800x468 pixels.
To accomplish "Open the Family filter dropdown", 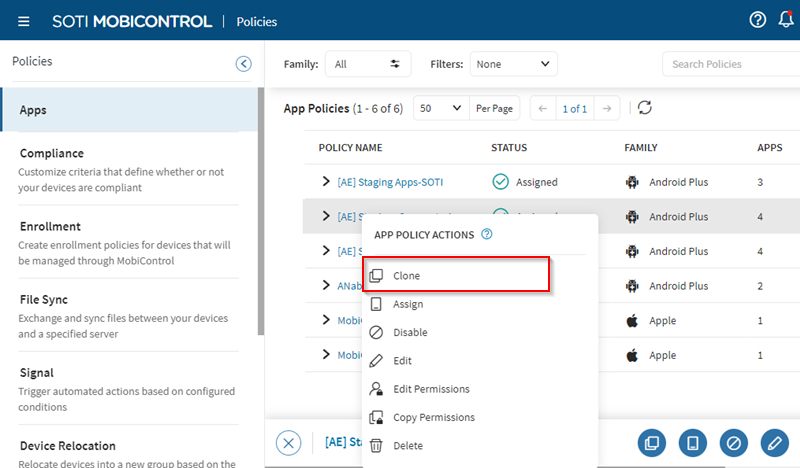I will coord(367,64).
